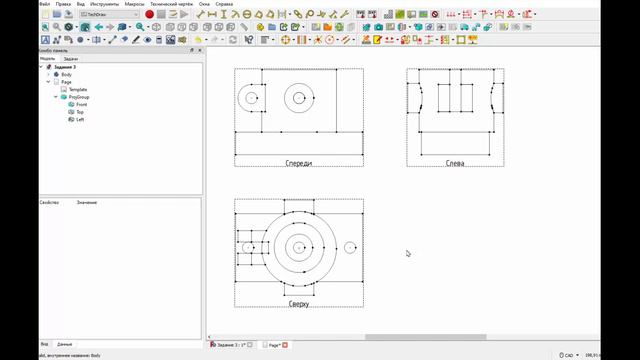Viewport: 640px width, 360px height.
Task: Click the Сверху view label on drawing
Action: pyautogui.click(x=299, y=304)
